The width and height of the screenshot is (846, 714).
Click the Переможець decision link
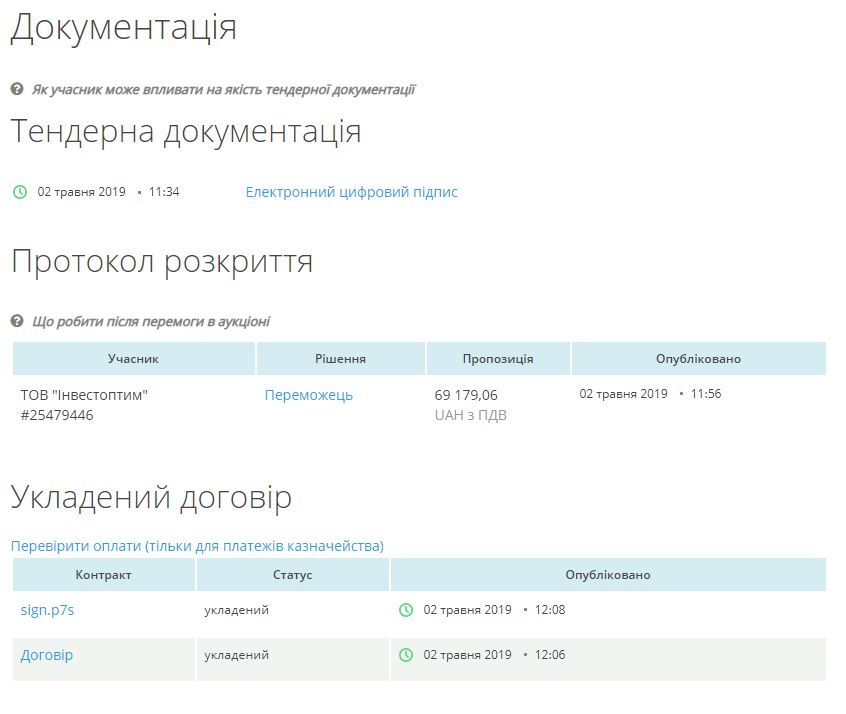click(x=308, y=395)
